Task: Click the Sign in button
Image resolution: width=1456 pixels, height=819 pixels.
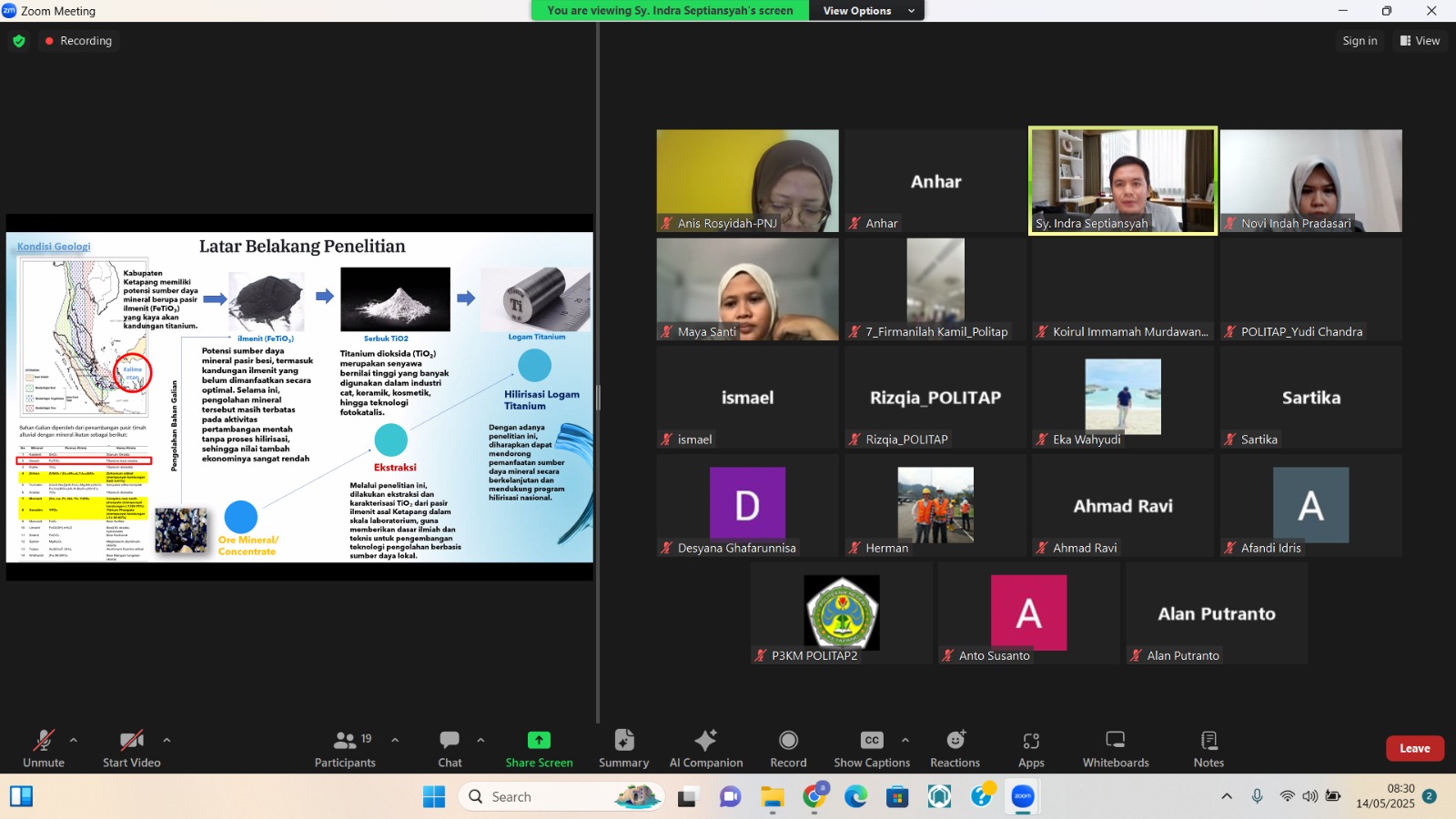Action: click(x=1360, y=41)
